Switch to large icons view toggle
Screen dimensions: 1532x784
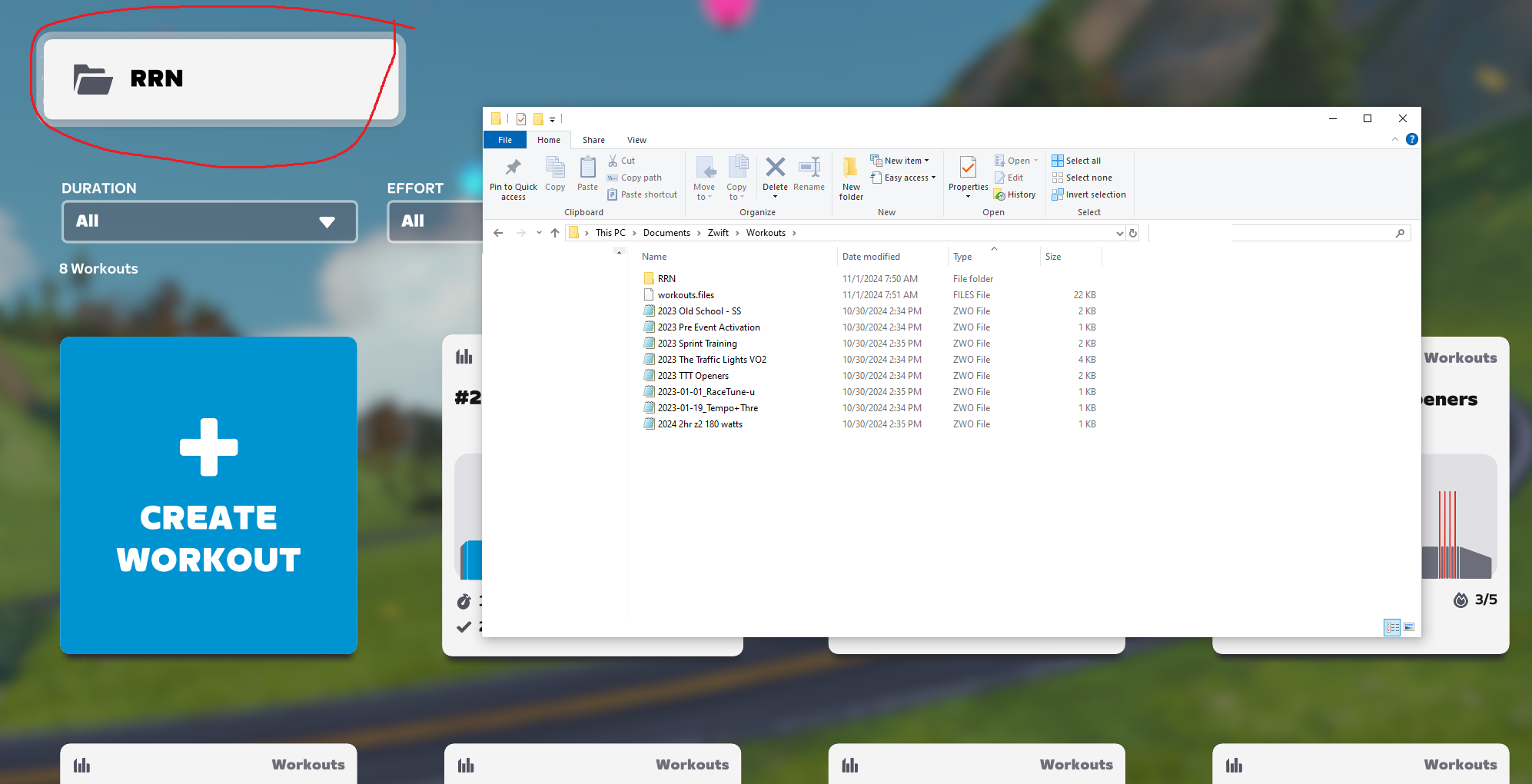pos(1409,627)
